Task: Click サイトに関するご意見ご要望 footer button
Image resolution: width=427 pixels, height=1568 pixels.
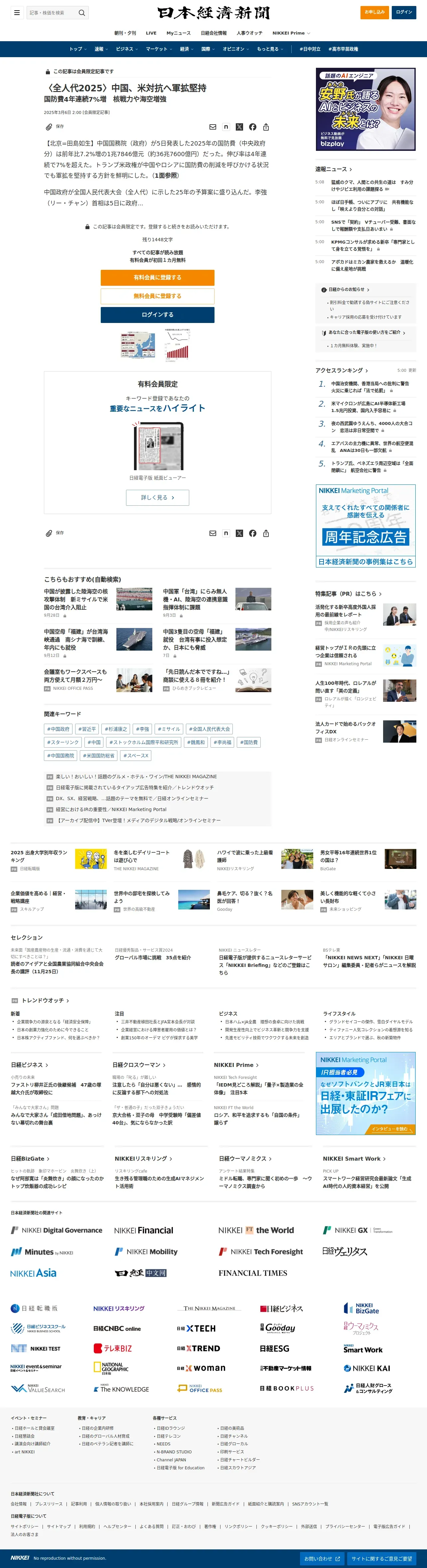Action: point(381,1558)
